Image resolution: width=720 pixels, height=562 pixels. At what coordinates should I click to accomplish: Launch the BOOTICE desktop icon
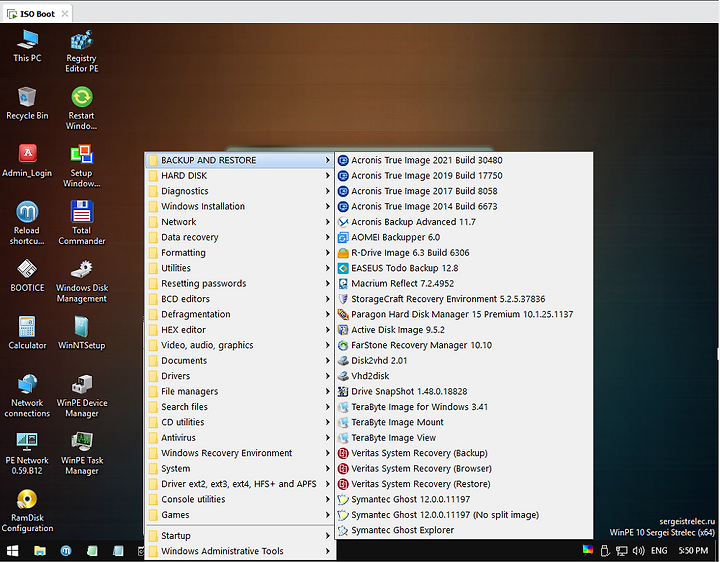[27, 275]
